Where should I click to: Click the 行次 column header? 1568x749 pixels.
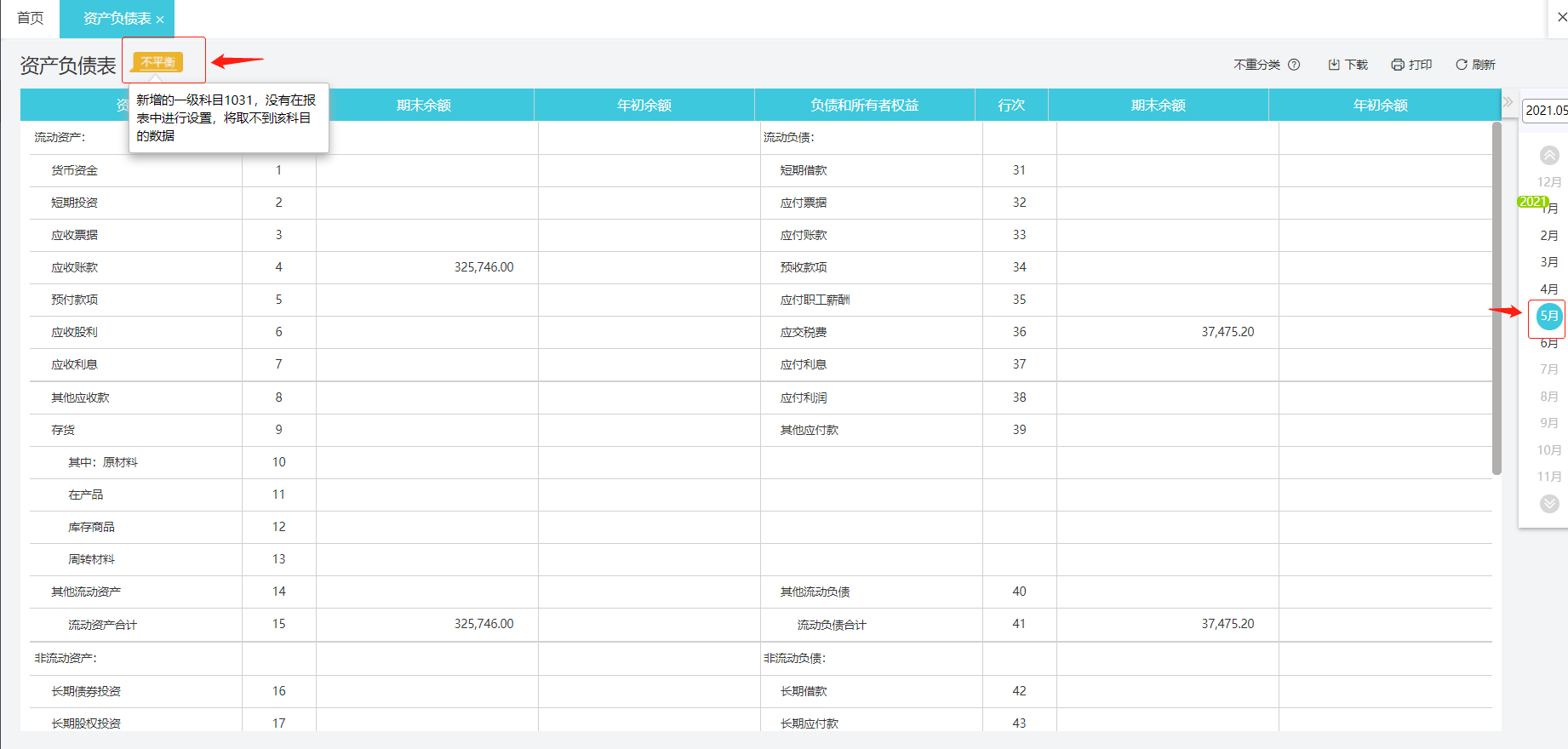[x=1011, y=105]
